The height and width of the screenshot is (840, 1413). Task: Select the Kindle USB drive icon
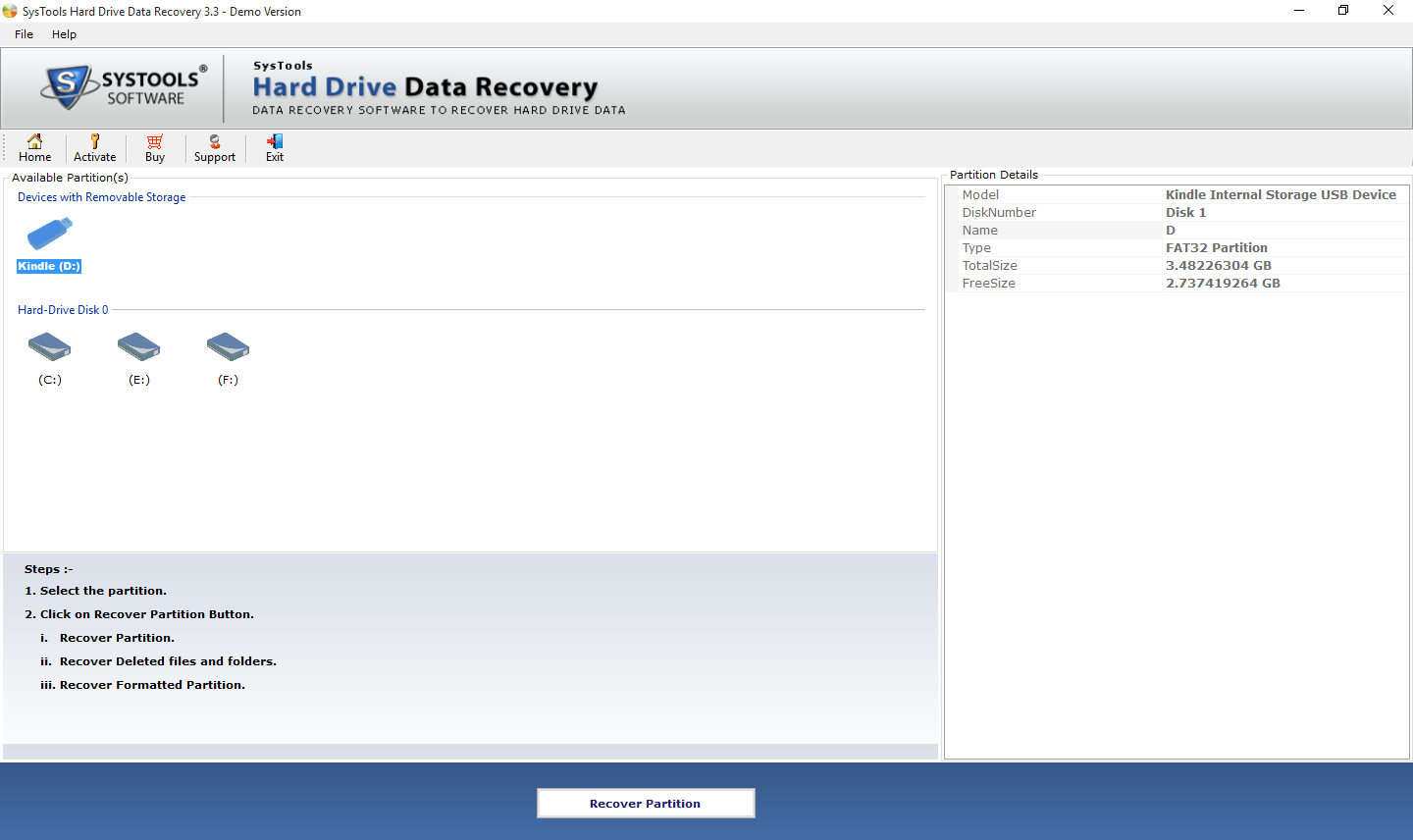coord(50,234)
